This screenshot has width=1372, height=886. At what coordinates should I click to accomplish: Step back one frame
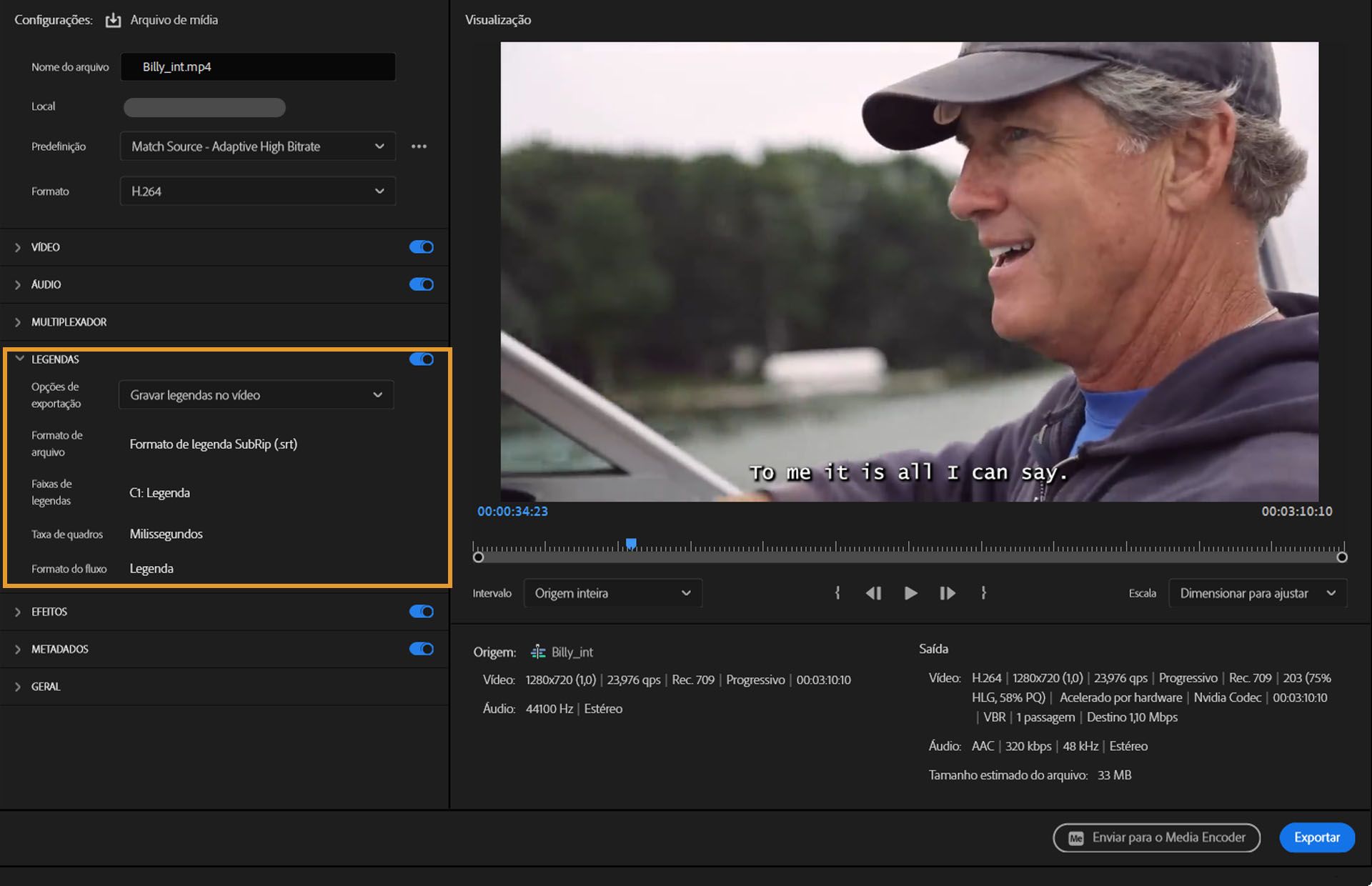pyautogui.click(x=873, y=593)
